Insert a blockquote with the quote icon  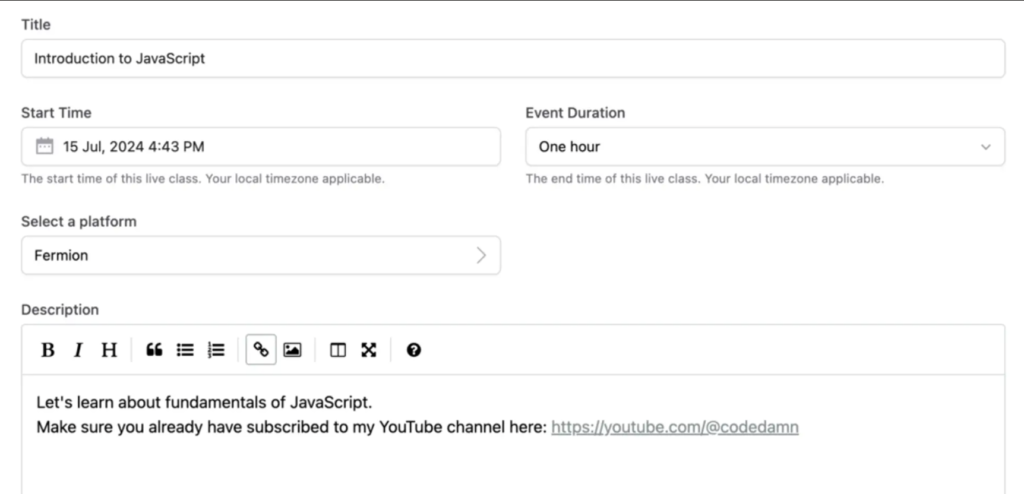(154, 350)
